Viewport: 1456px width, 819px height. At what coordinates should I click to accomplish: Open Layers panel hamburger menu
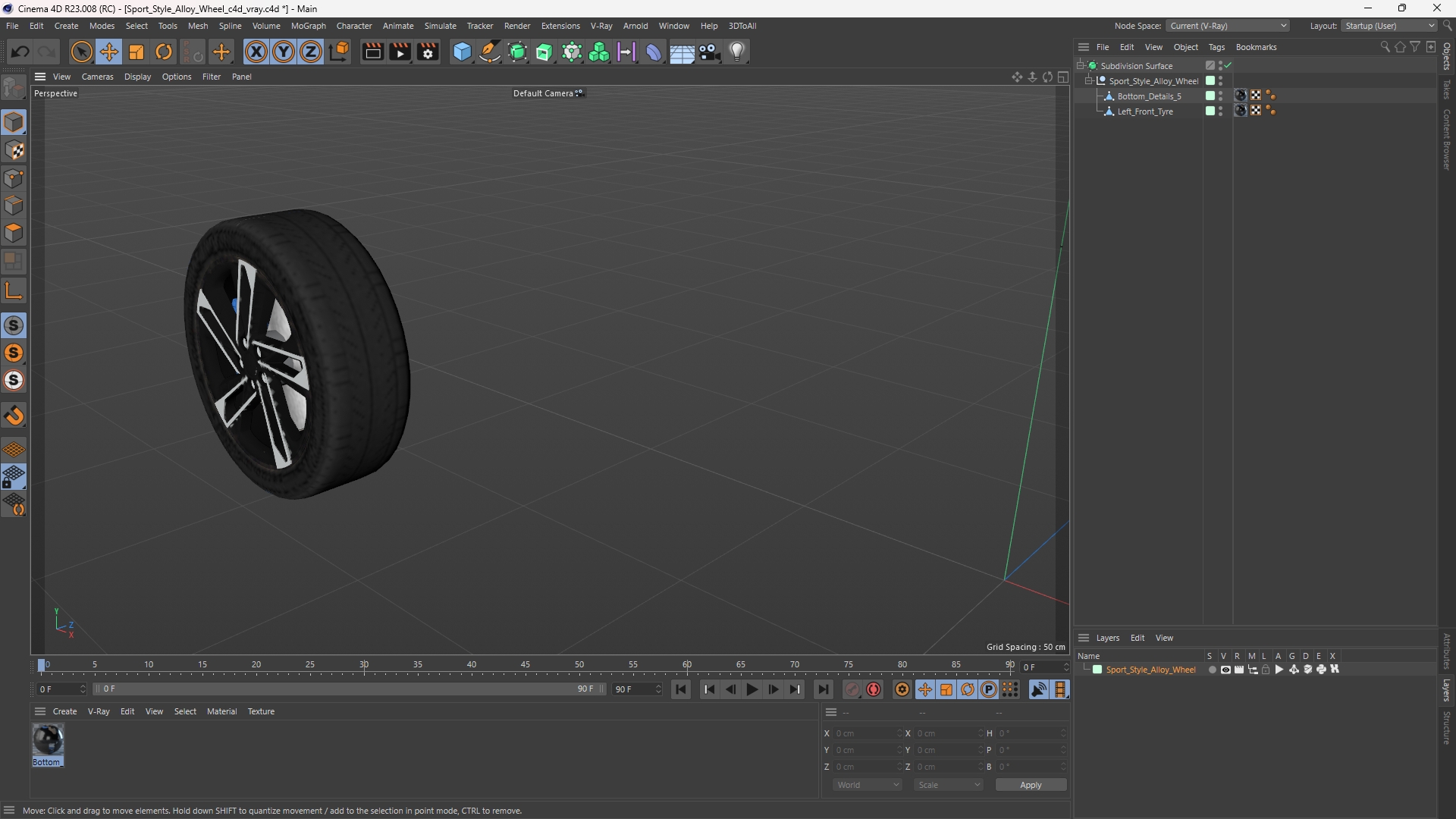tap(1084, 638)
